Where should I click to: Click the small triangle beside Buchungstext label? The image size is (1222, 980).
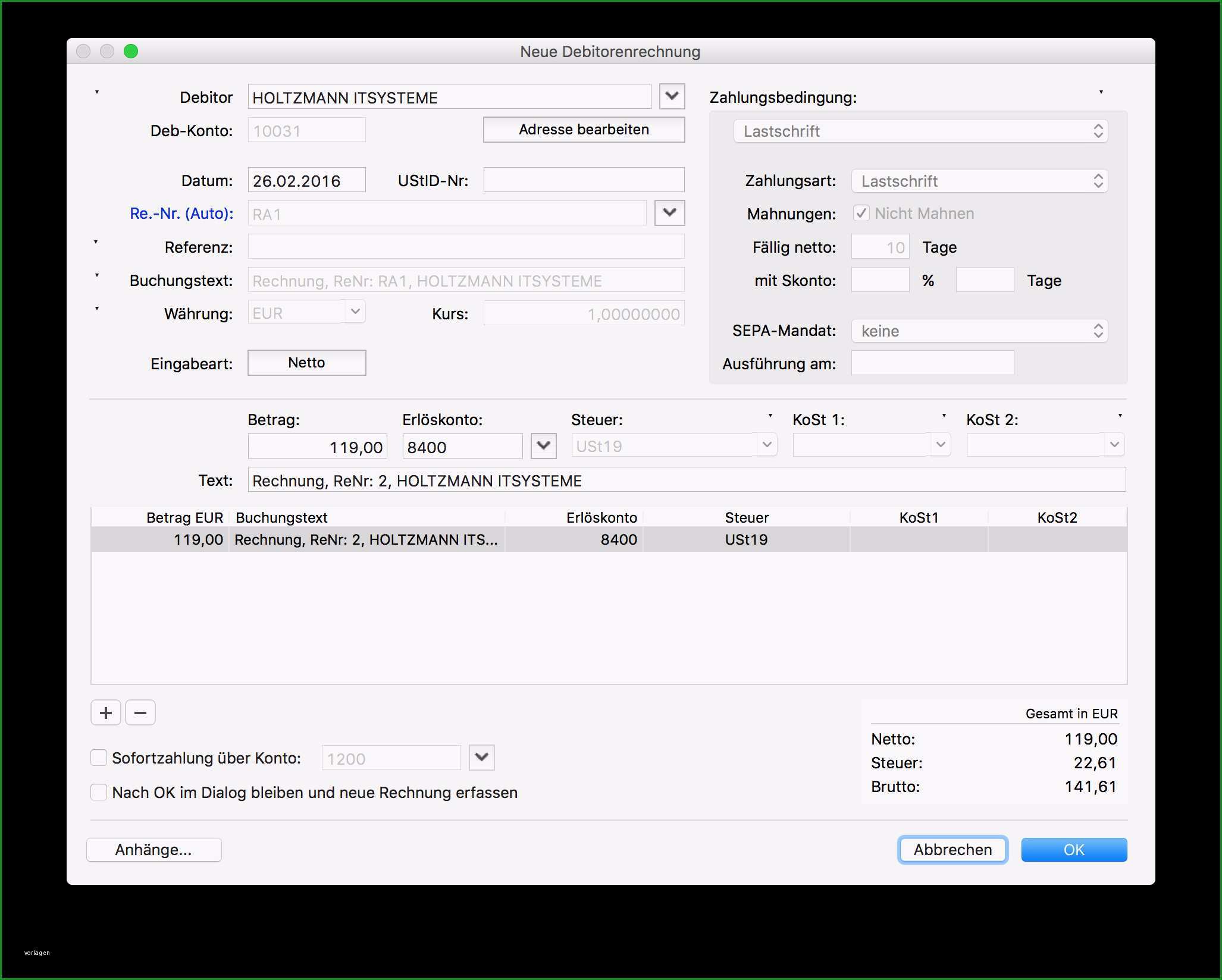tap(97, 275)
